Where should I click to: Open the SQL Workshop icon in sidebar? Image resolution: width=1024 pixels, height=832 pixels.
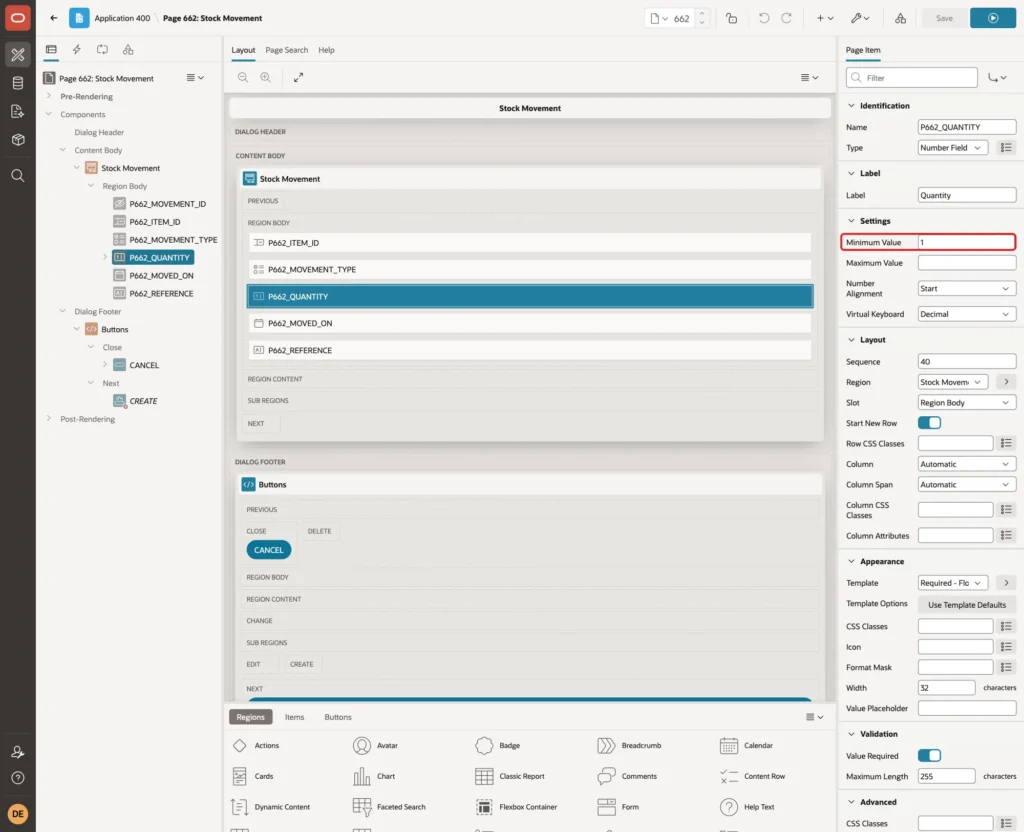tap(18, 83)
